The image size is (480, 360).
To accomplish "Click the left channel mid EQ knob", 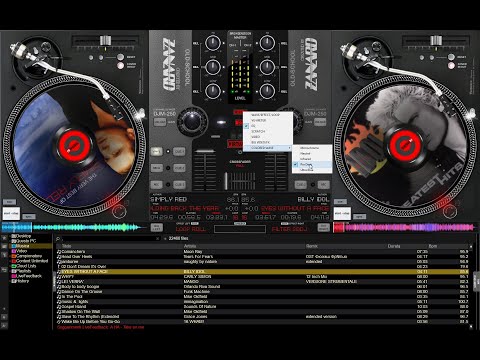I will [x=212, y=67].
